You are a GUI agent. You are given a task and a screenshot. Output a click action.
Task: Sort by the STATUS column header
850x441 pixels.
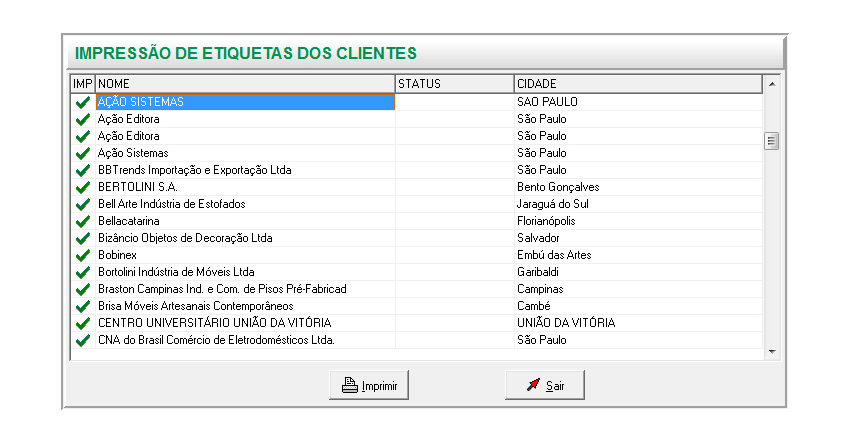click(454, 84)
